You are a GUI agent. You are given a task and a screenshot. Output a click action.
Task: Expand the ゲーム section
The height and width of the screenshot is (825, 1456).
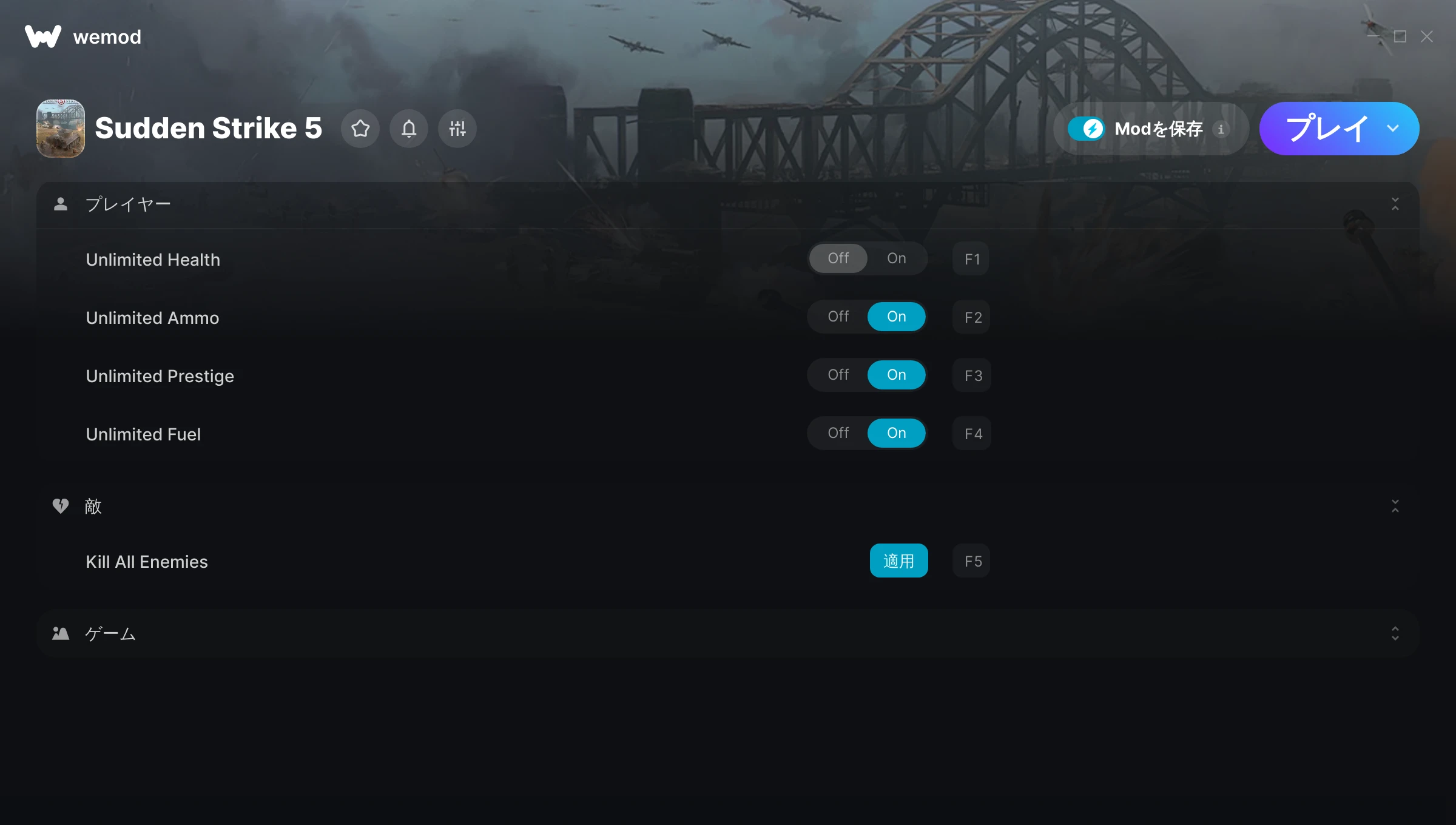1395,633
